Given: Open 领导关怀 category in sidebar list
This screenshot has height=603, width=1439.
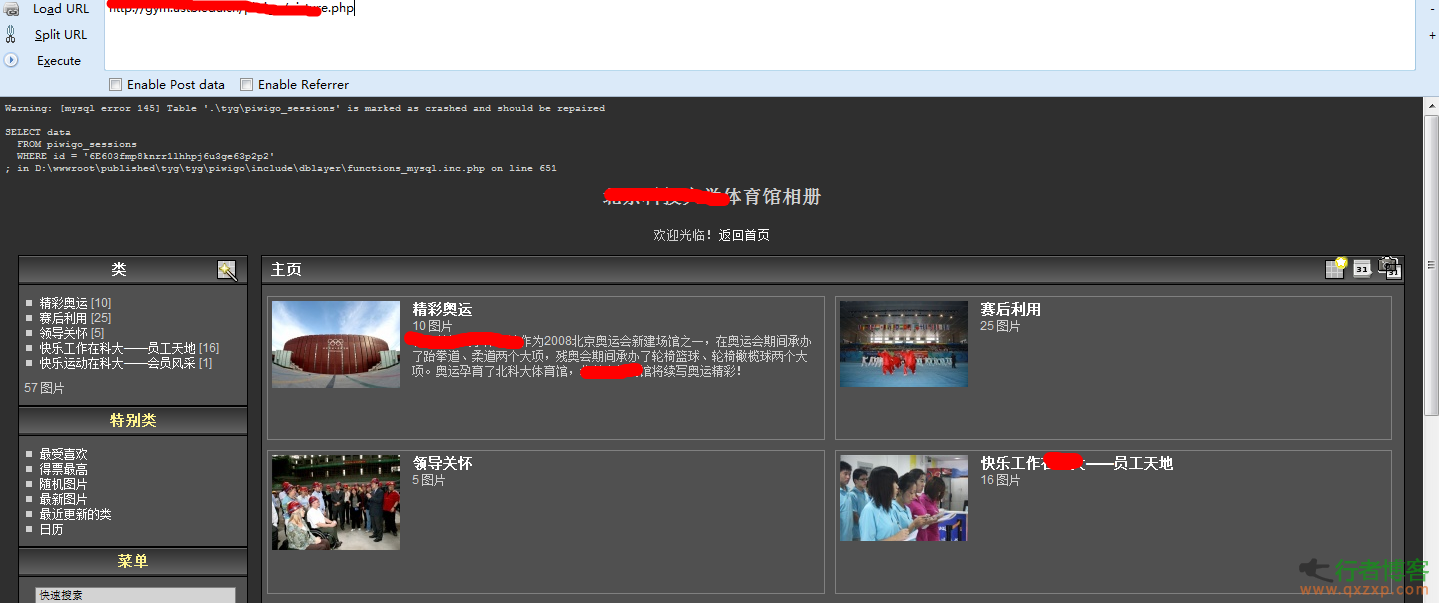Looking at the screenshot, I should (65, 333).
